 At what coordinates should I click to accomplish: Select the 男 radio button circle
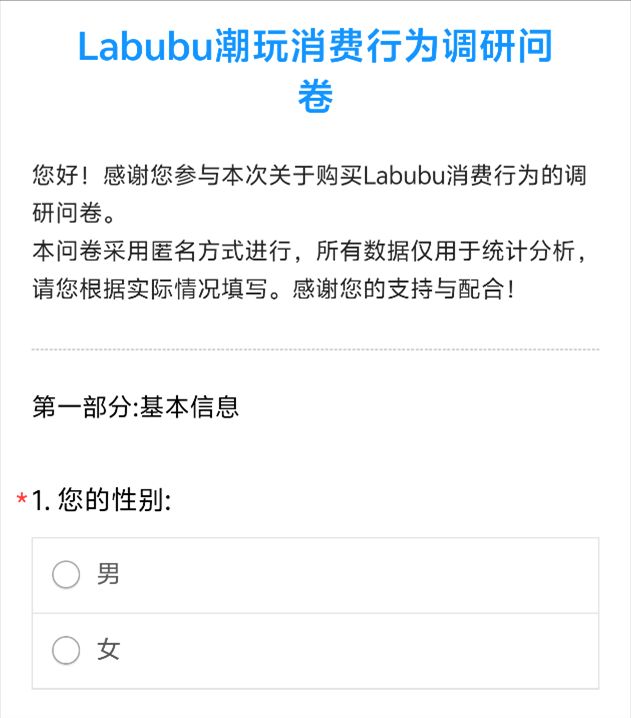pyautogui.click(x=66, y=575)
